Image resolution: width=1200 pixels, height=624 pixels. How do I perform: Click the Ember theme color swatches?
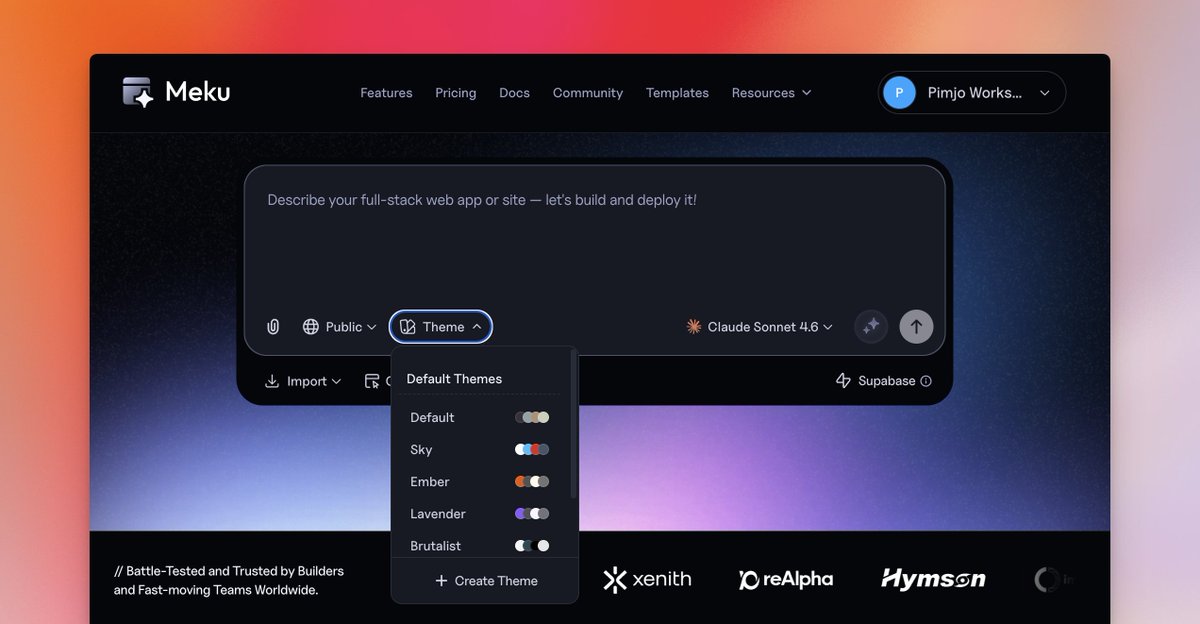pos(532,482)
